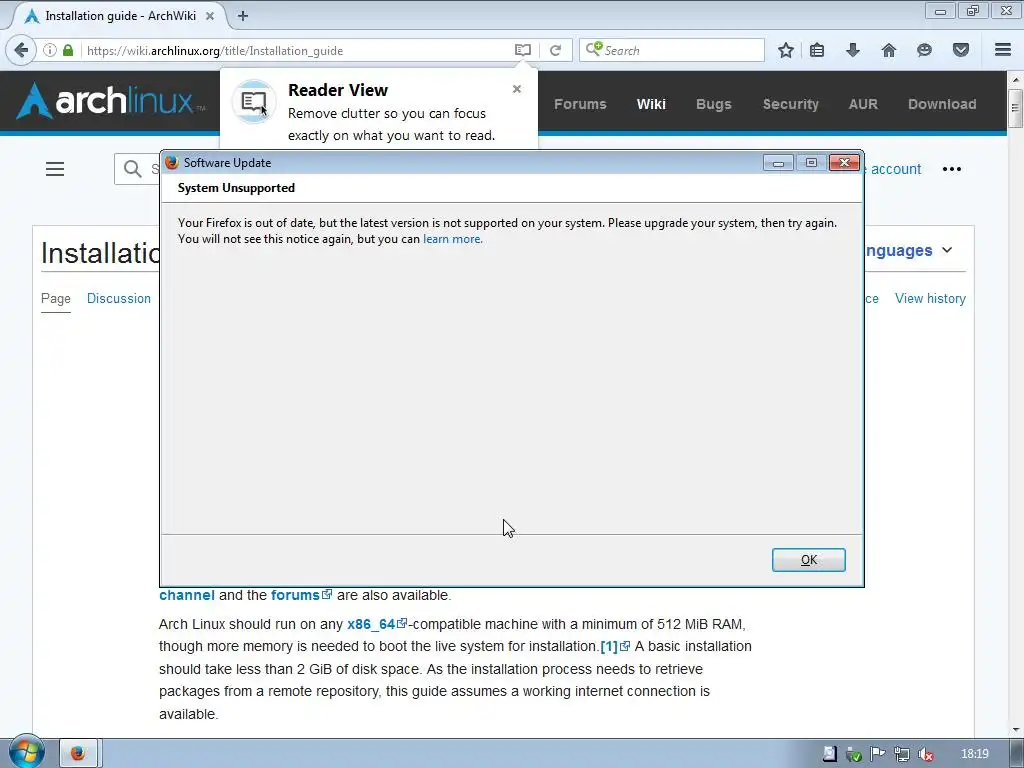The width and height of the screenshot is (1024, 768).
Task: Click the create account link
Action: [893, 169]
